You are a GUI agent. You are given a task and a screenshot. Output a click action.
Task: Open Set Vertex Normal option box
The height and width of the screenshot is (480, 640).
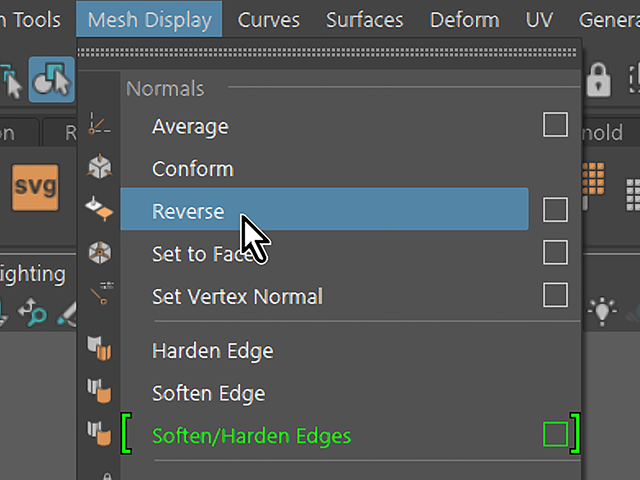click(x=555, y=295)
